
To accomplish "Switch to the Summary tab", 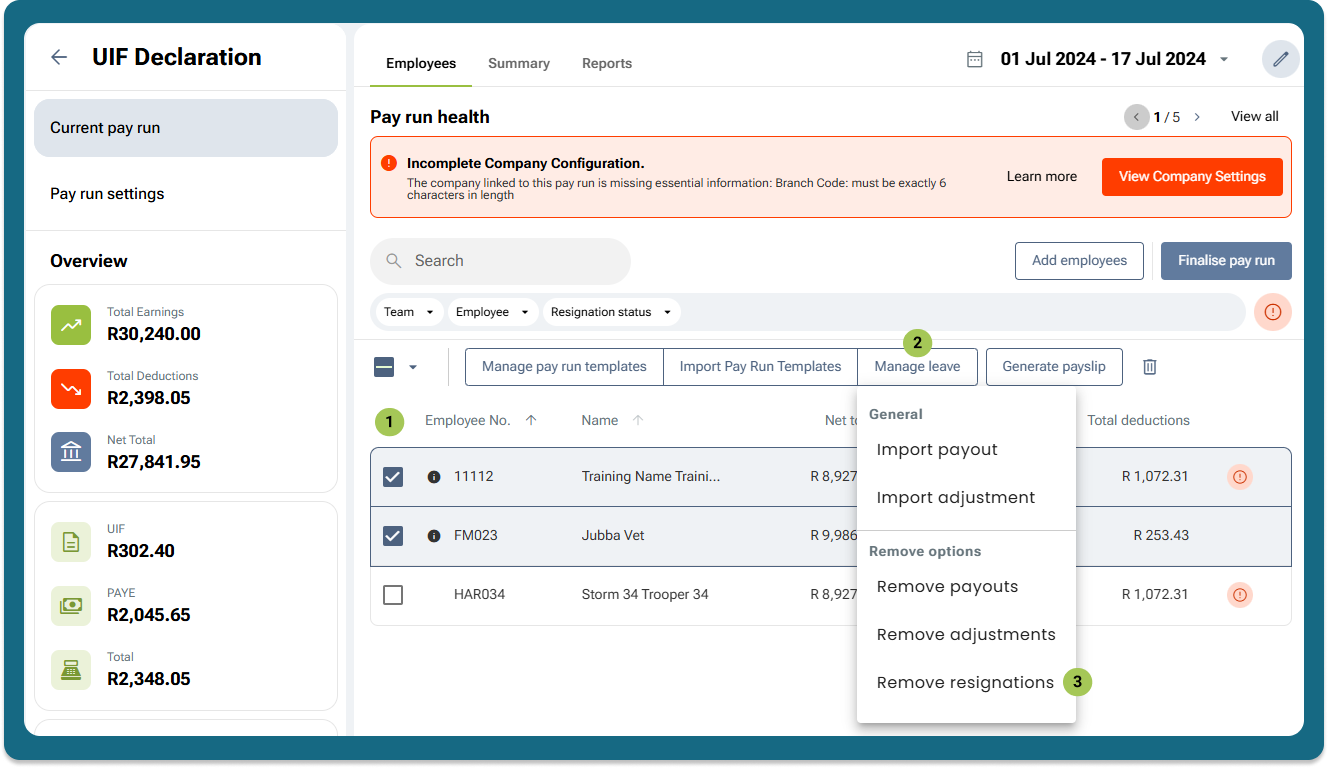I will click(518, 63).
